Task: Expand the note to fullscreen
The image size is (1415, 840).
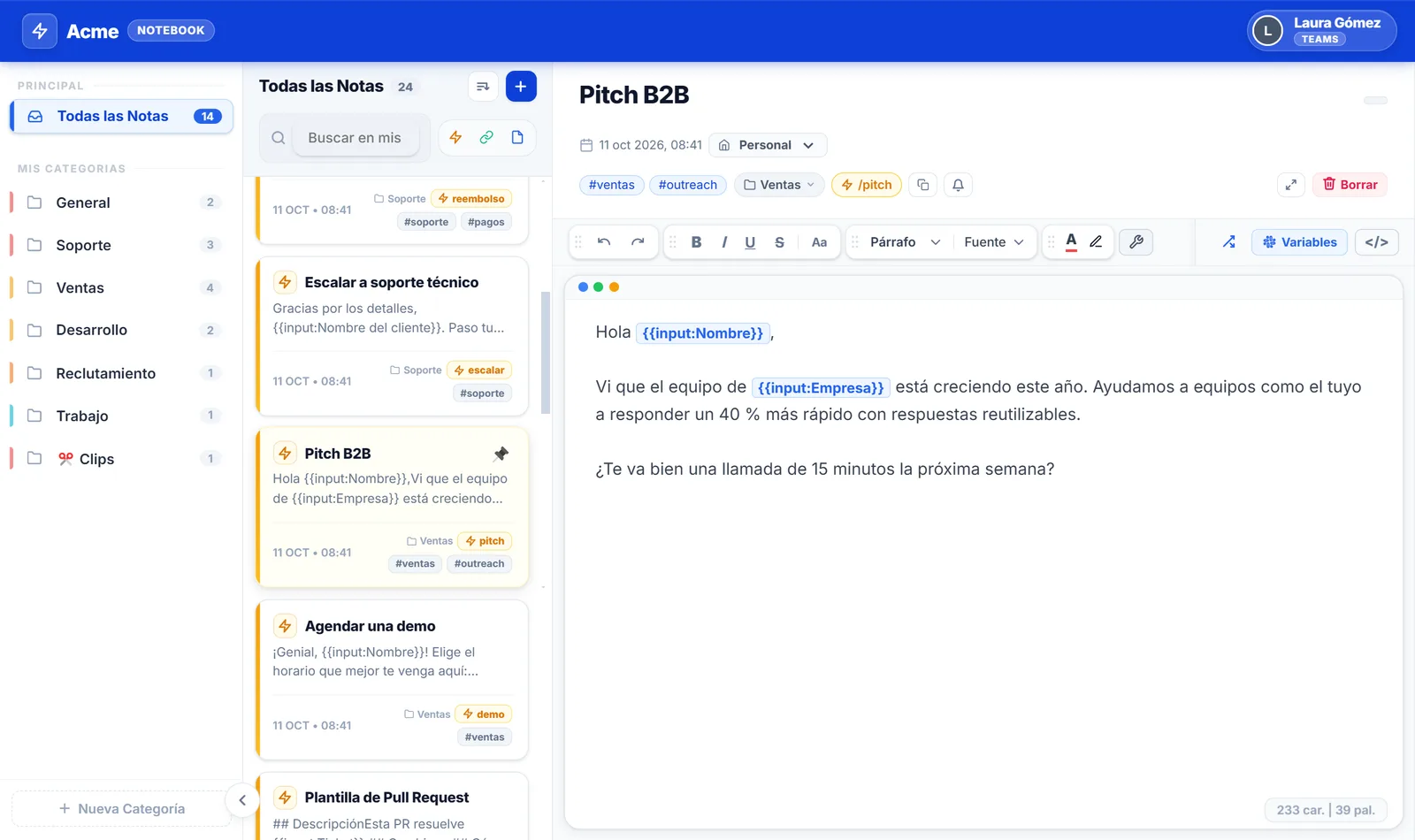Action: (1291, 185)
